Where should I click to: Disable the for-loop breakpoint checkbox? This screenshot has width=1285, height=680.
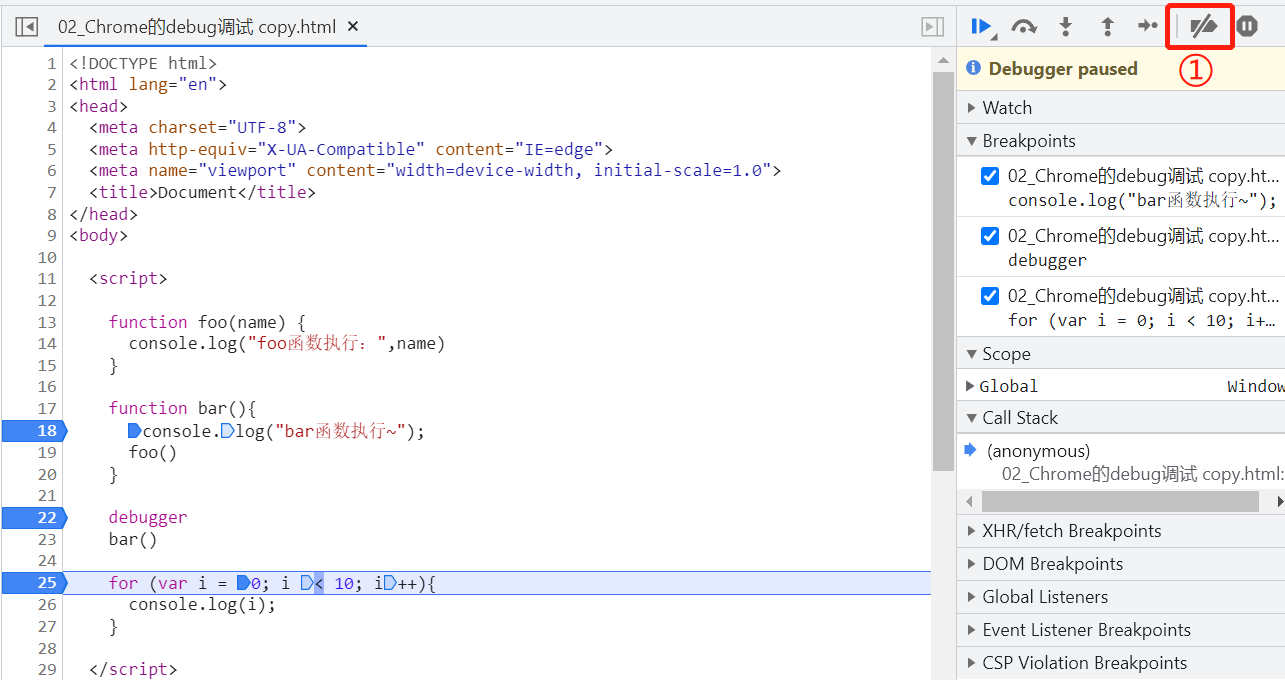point(989,295)
